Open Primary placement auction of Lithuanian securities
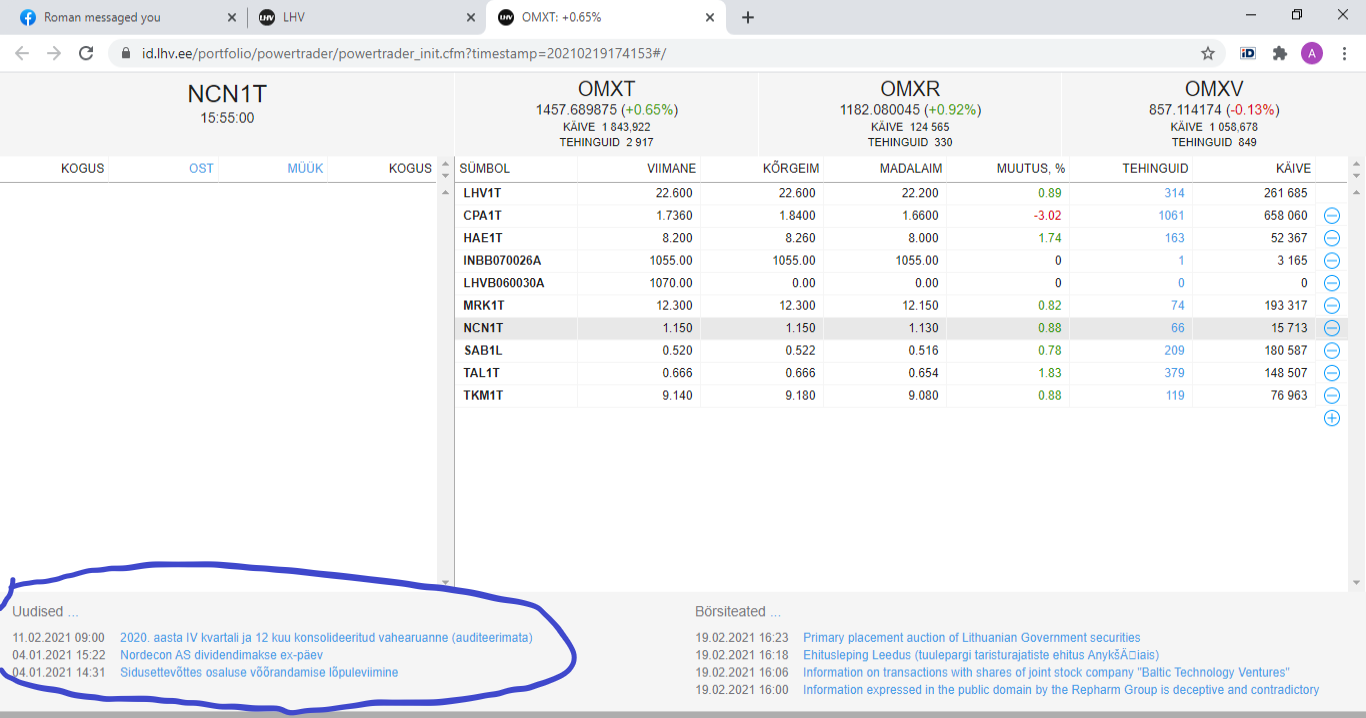 point(971,638)
